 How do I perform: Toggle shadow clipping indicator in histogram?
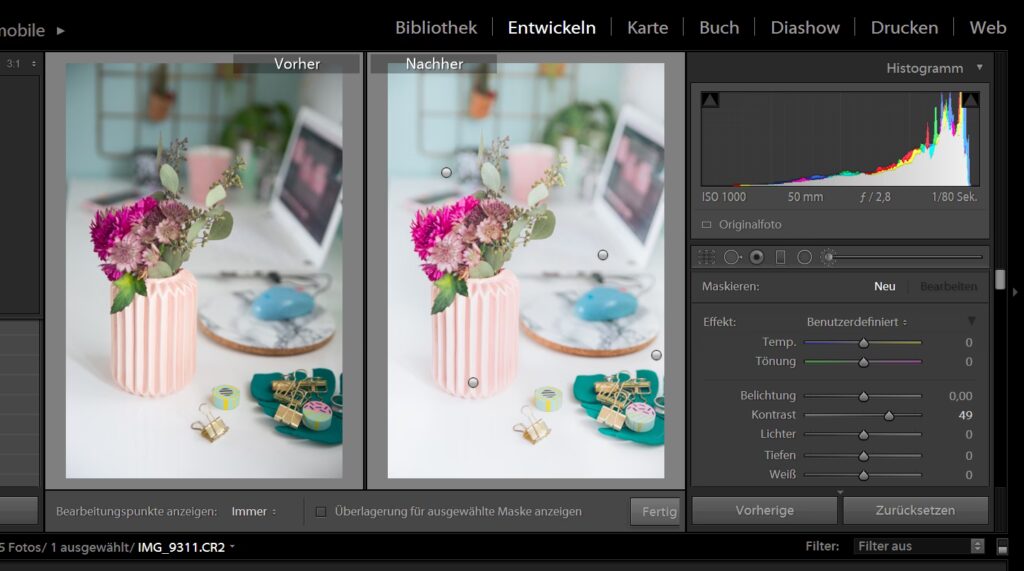pos(710,100)
